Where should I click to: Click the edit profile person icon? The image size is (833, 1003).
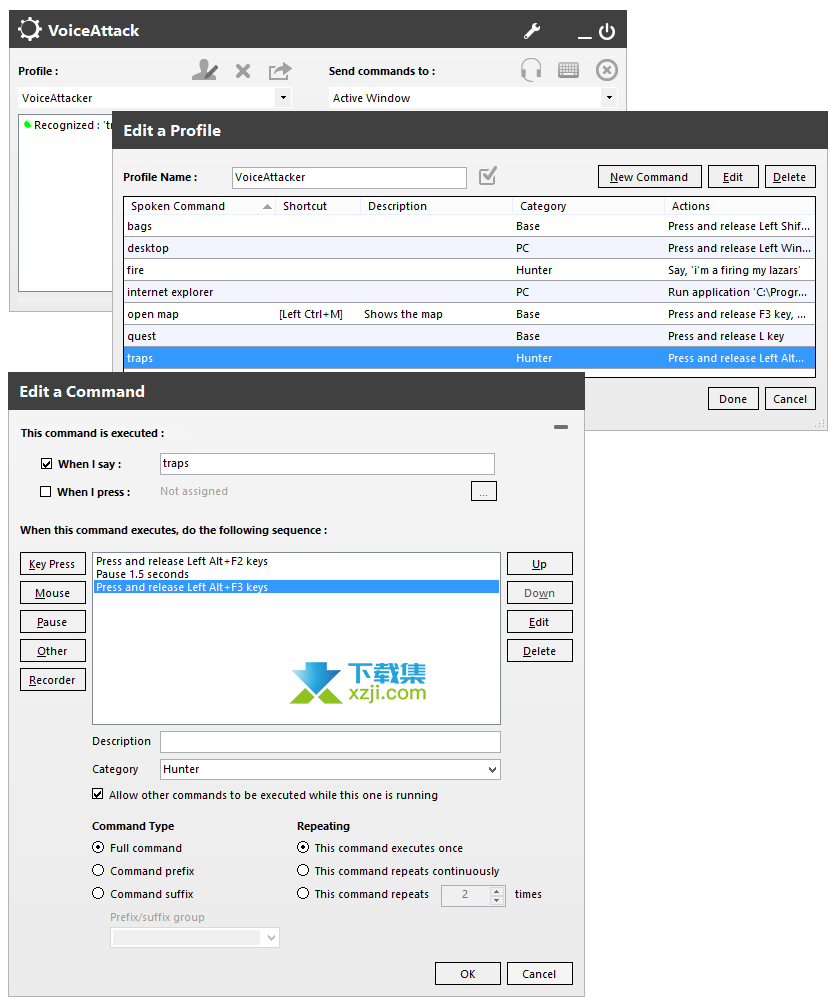coord(205,70)
